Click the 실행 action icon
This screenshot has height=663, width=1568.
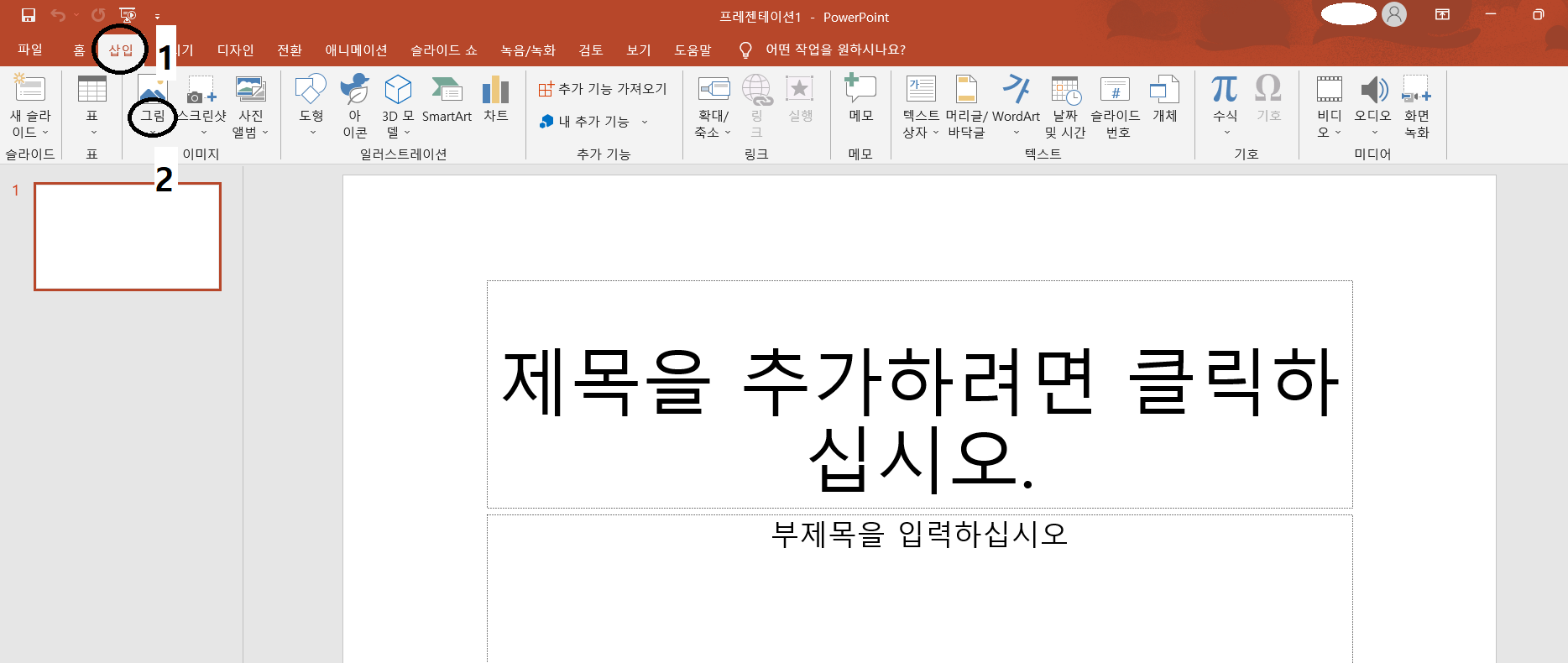pos(800,89)
